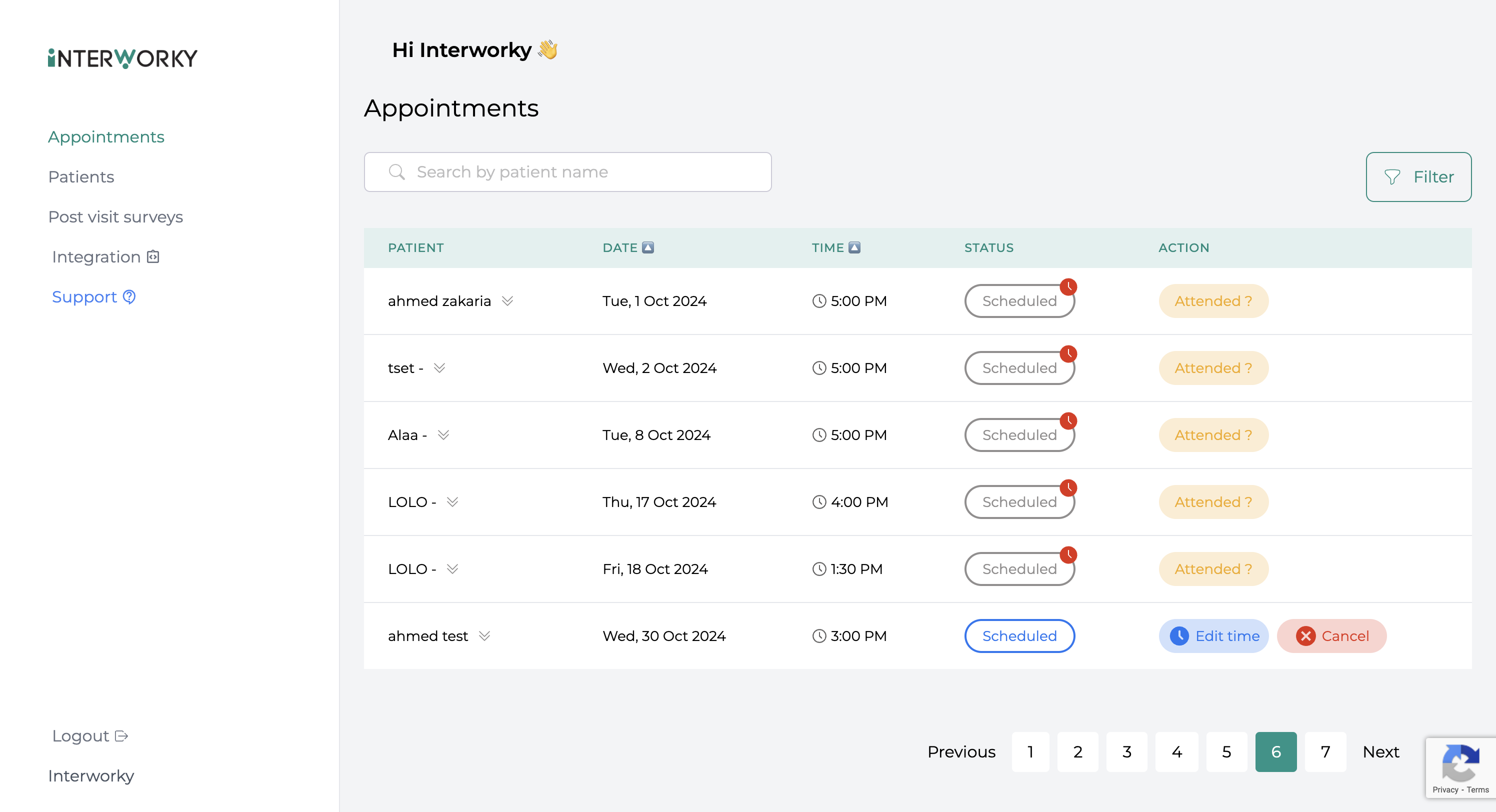This screenshot has width=1496, height=812.
Task: Click the DATE column sort arrow icon
Action: pos(648,247)
